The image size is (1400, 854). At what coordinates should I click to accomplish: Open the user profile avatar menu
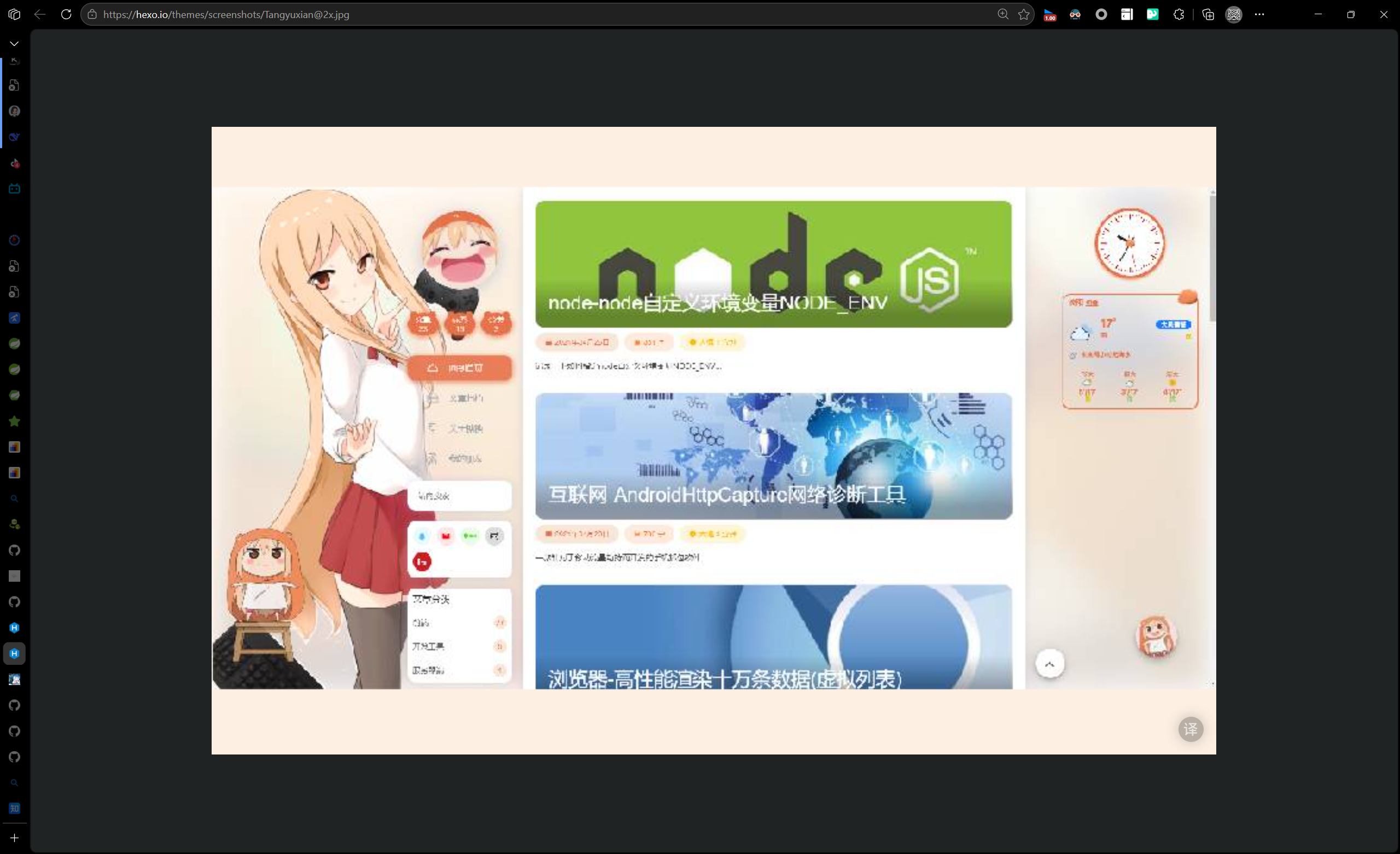pos(1234,14)
